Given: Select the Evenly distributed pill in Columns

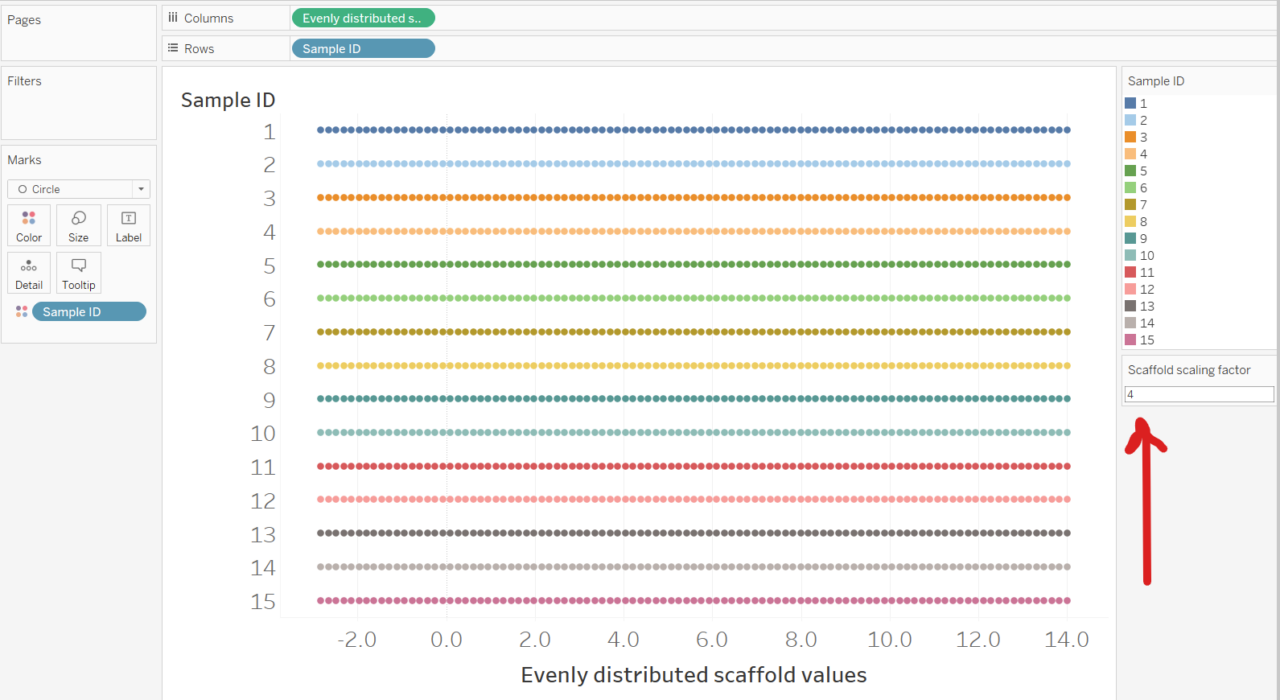Looking at the screenshot, I should coord(363,18).
